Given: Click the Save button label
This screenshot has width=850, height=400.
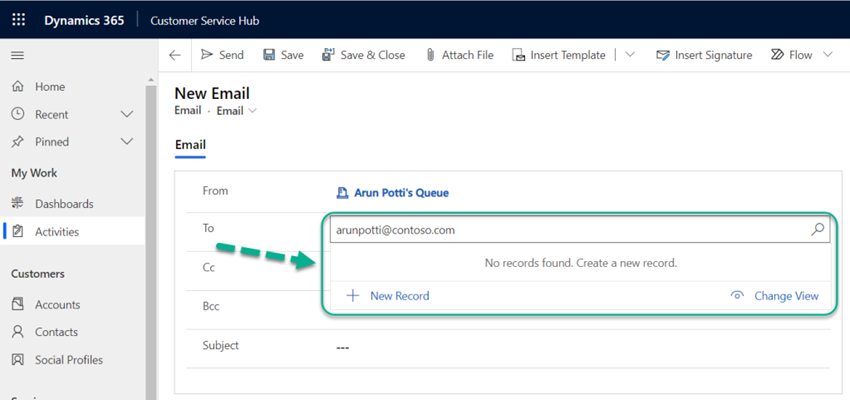Looking at the screenshot, I should (x=292, y=55).
